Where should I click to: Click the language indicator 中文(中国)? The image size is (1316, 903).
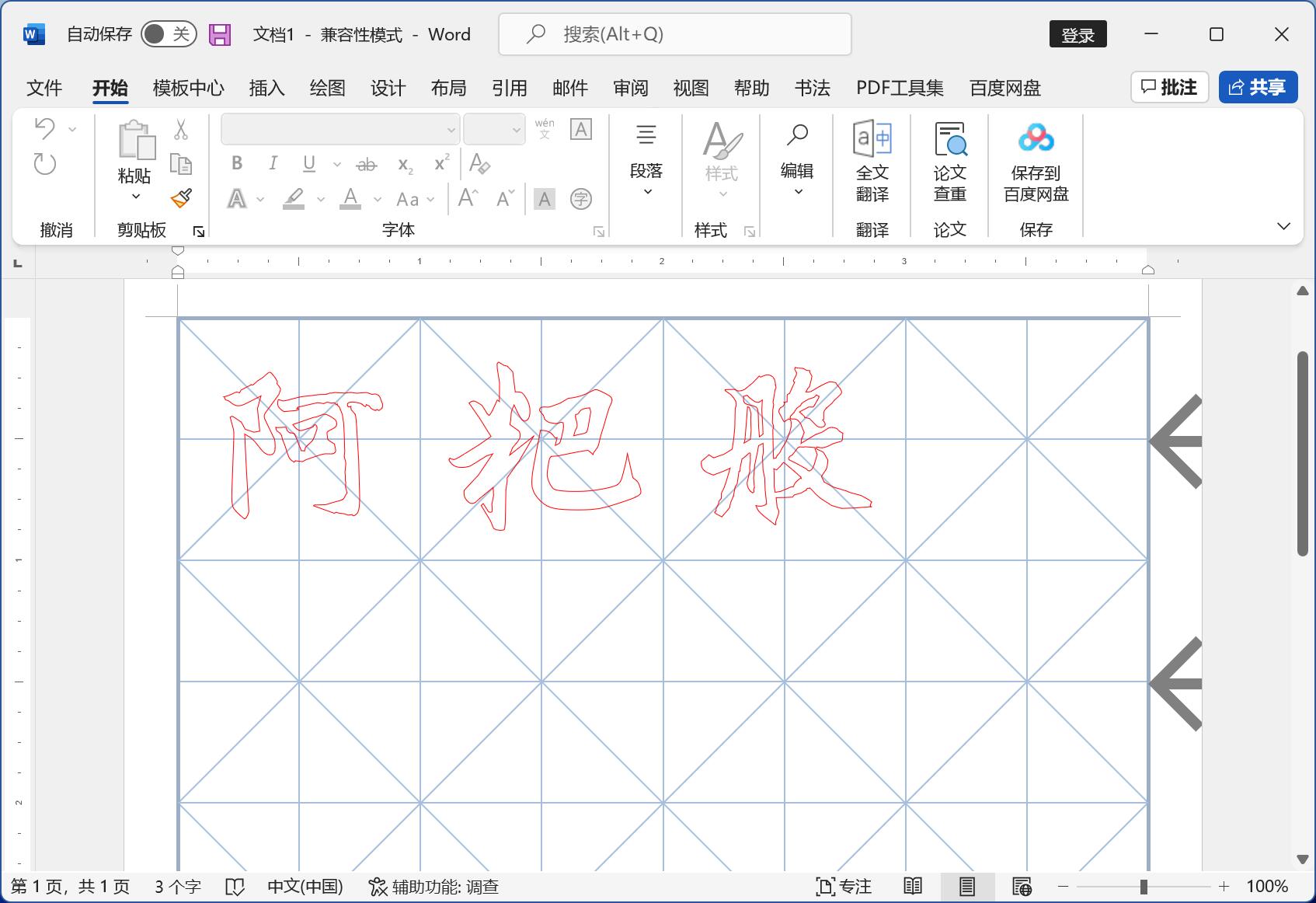pos(305,887)
